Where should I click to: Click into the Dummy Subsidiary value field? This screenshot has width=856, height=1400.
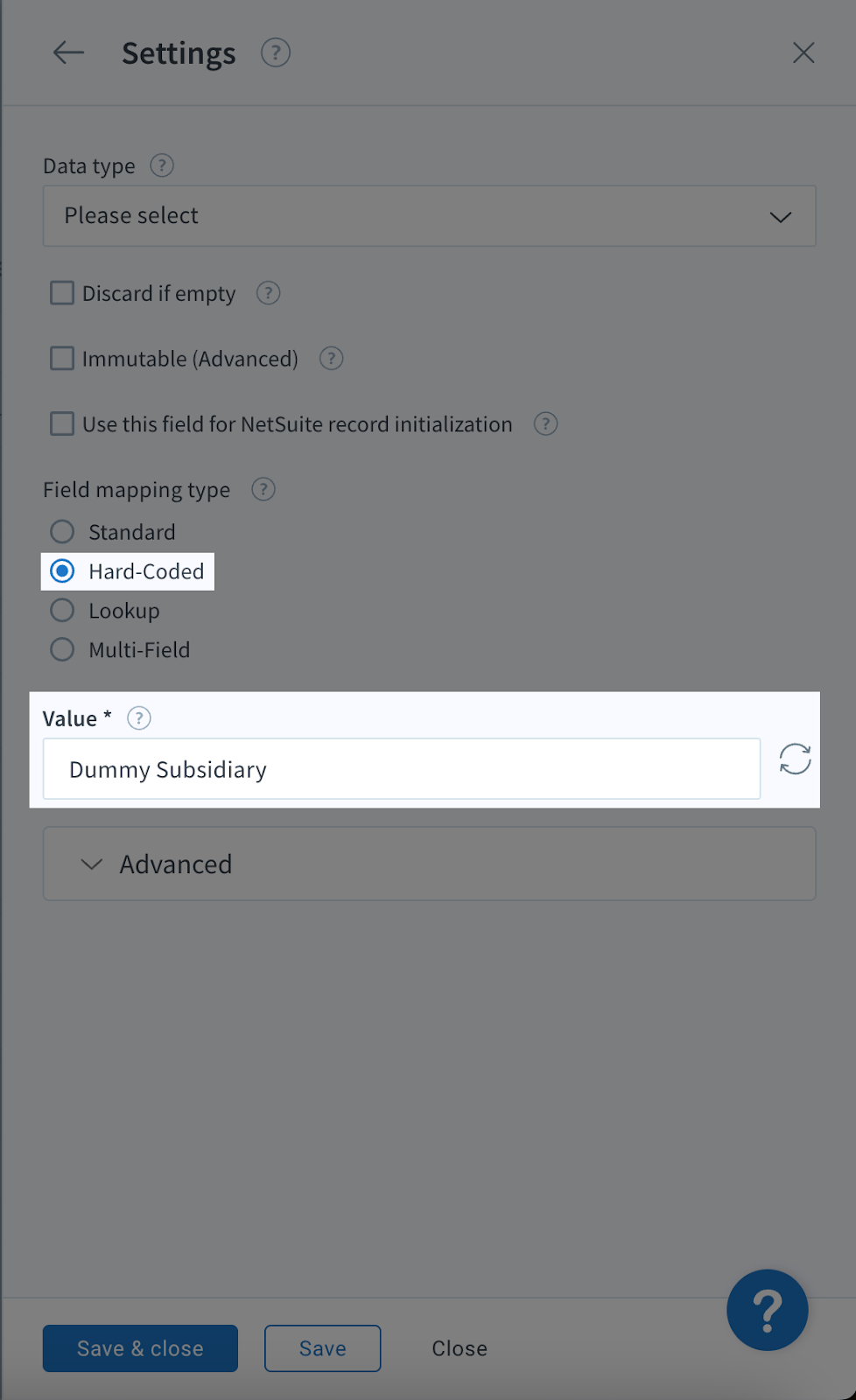[x=402, y=769]
